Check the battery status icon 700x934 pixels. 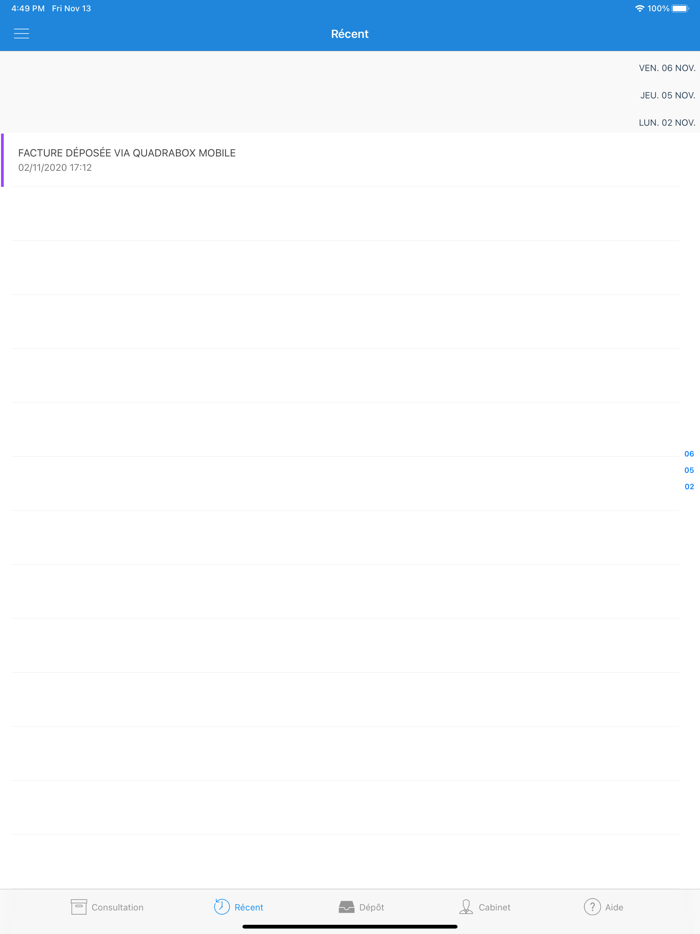[x=680, y=8]
